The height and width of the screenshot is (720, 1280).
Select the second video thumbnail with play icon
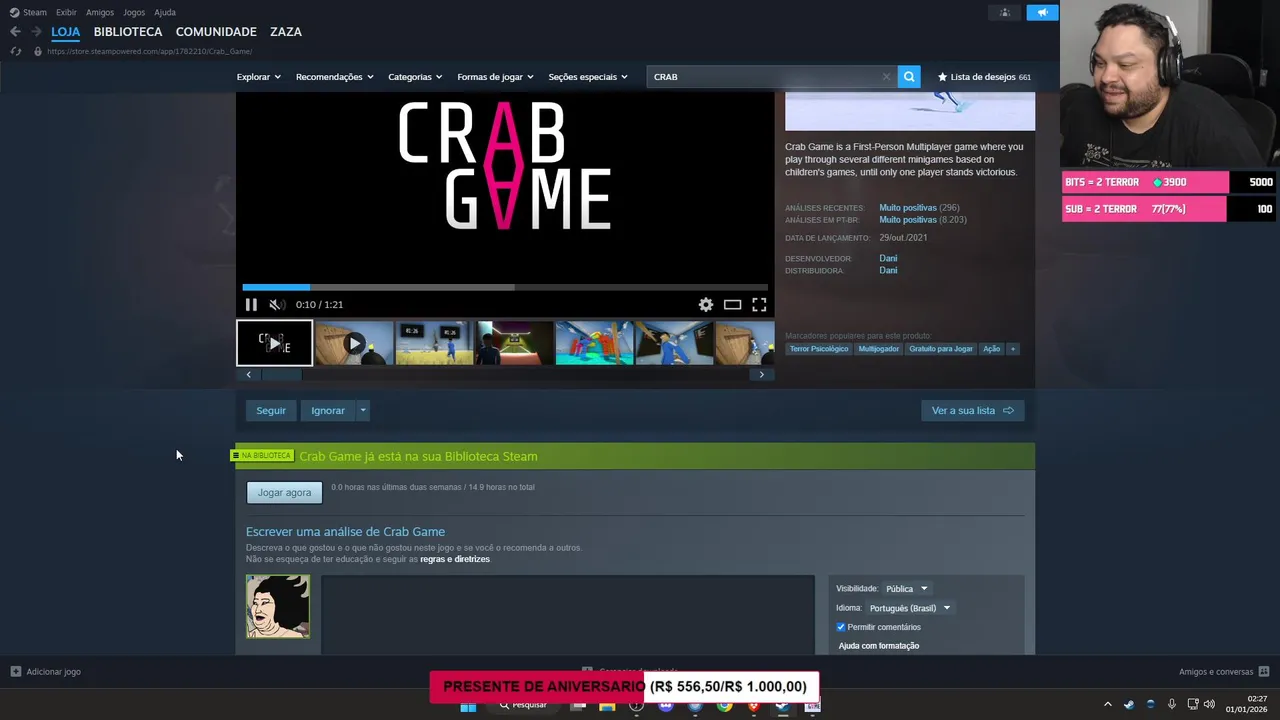[x=354, y=343]
